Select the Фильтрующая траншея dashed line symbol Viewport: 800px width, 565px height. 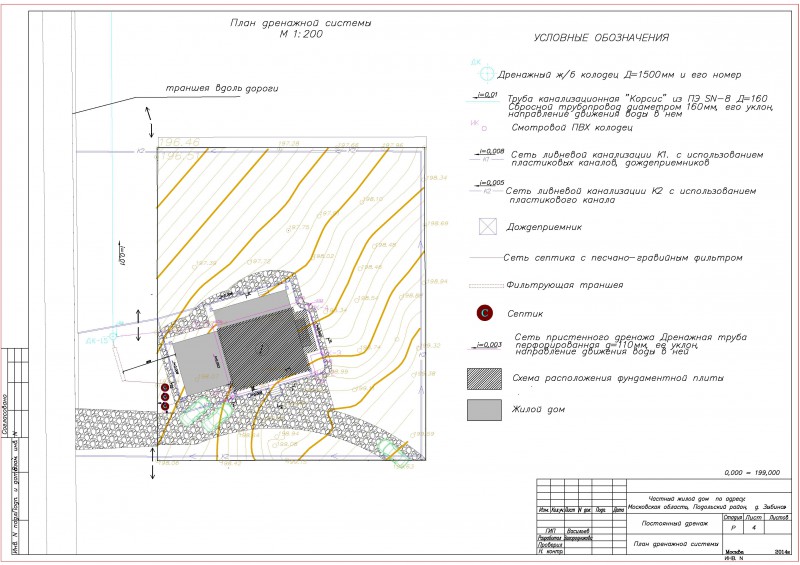click(486, 286)
